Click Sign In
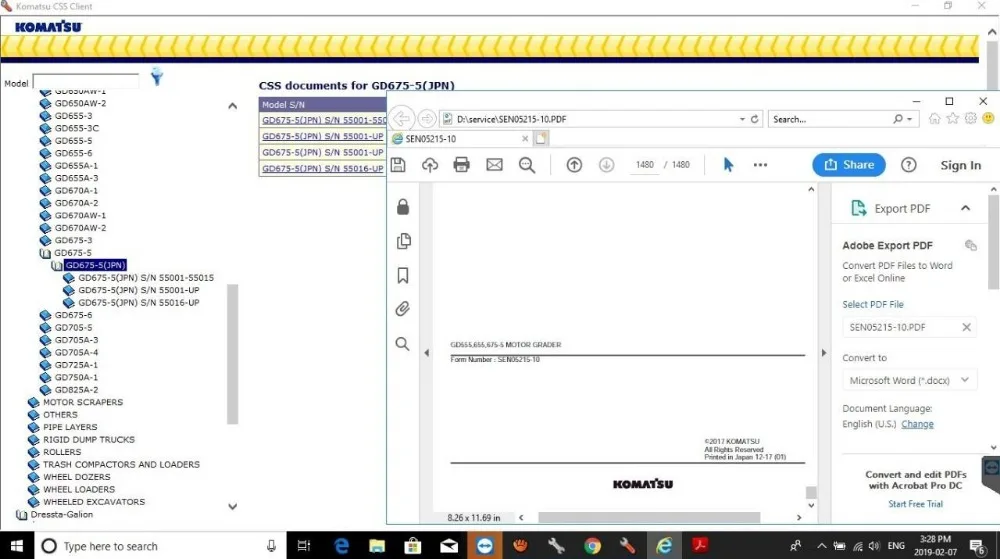The height and width of the screenshot is (559, 1000). point(960,165)
